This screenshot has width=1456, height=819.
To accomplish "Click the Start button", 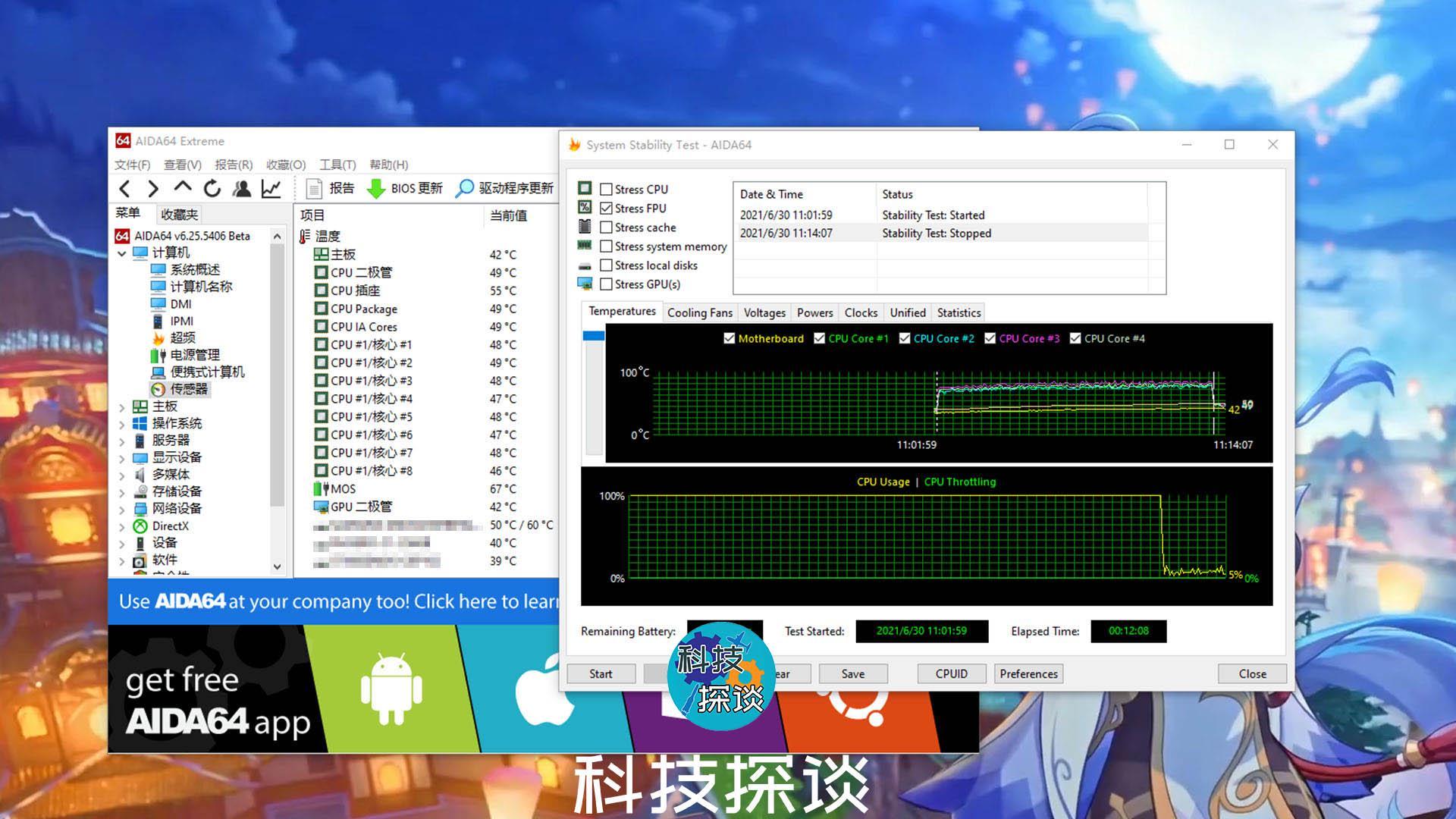I will (601, 673).
